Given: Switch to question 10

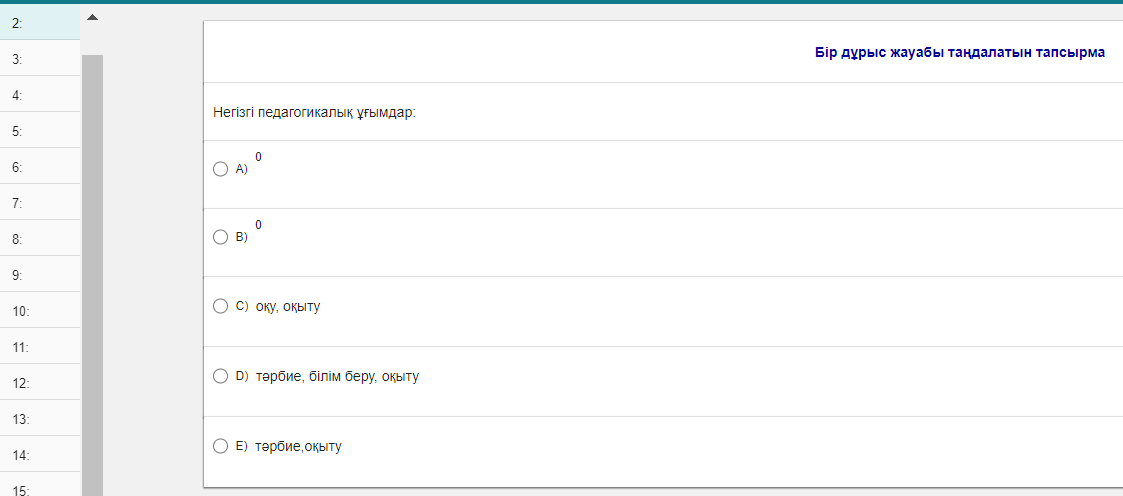Looking at the screenshot, I should 40,311.
